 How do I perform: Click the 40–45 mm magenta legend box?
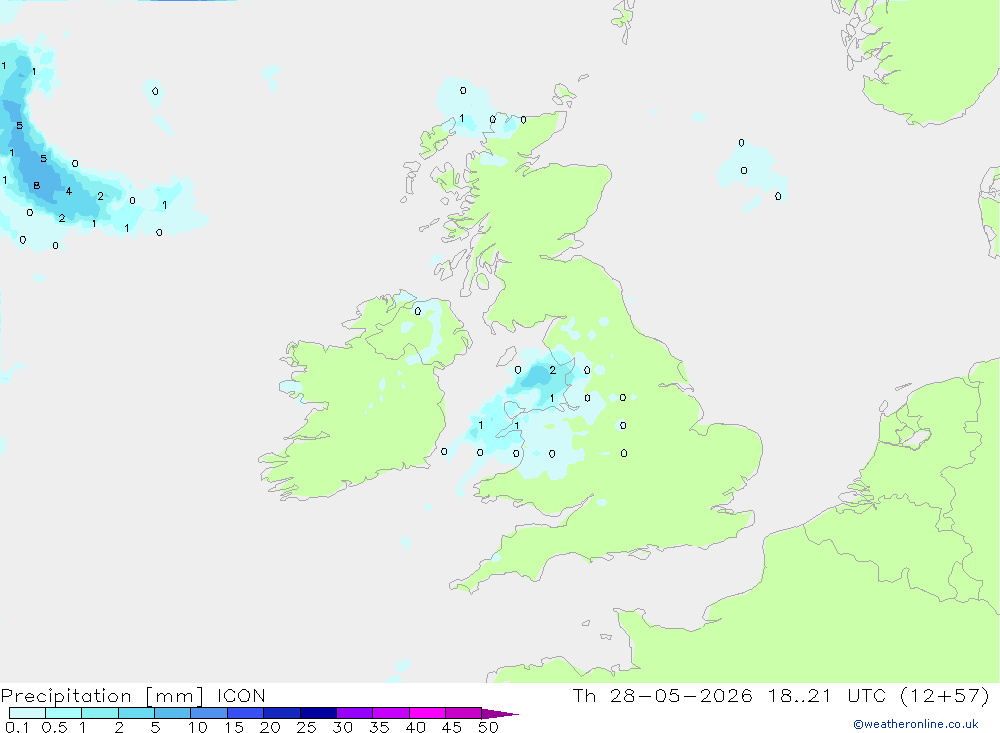pyautogui.click(x=427, y=713)
